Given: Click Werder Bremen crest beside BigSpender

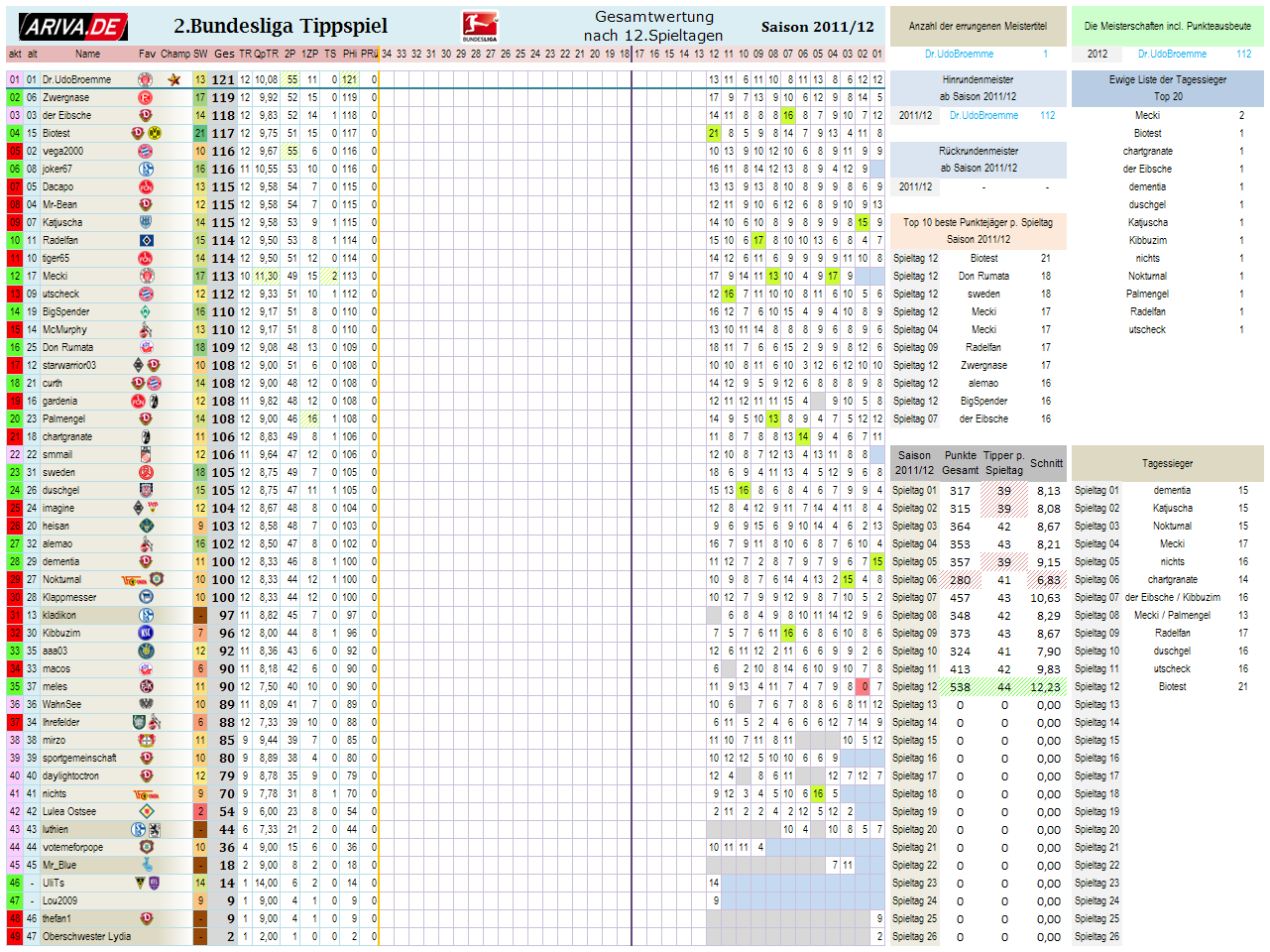Looking at the screenshot, I should tap(146, 311).
